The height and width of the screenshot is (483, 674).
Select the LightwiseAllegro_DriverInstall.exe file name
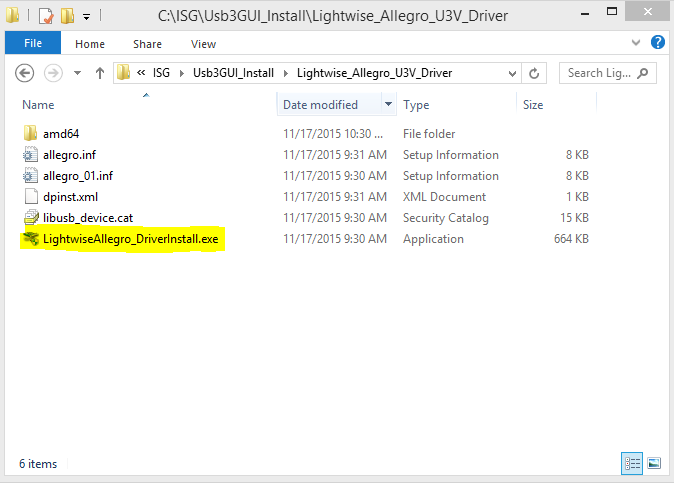pyautogui.click(x=131, y=239)
